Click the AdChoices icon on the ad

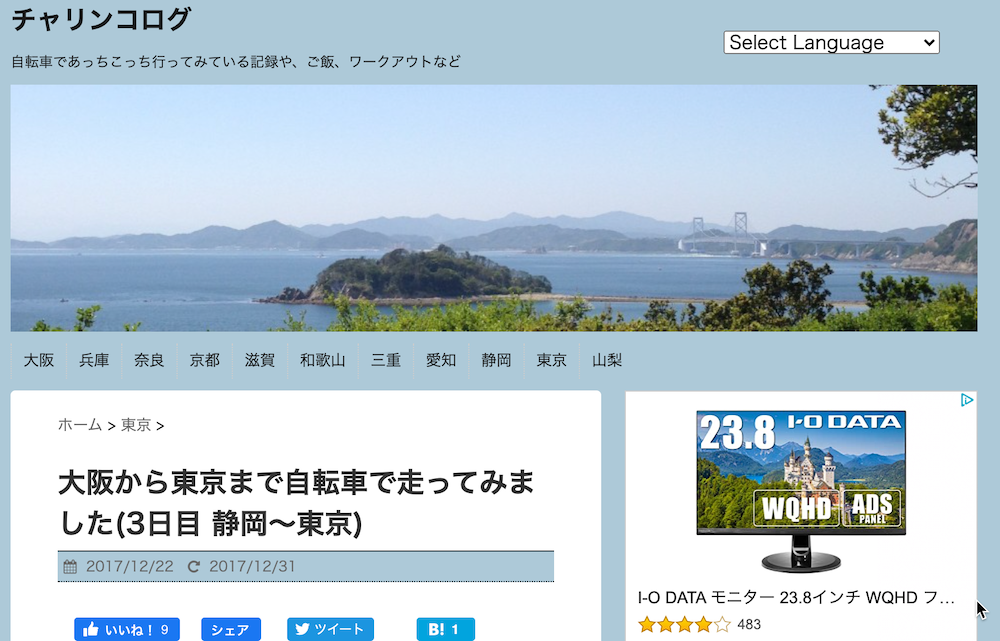[x=967, y=401]
